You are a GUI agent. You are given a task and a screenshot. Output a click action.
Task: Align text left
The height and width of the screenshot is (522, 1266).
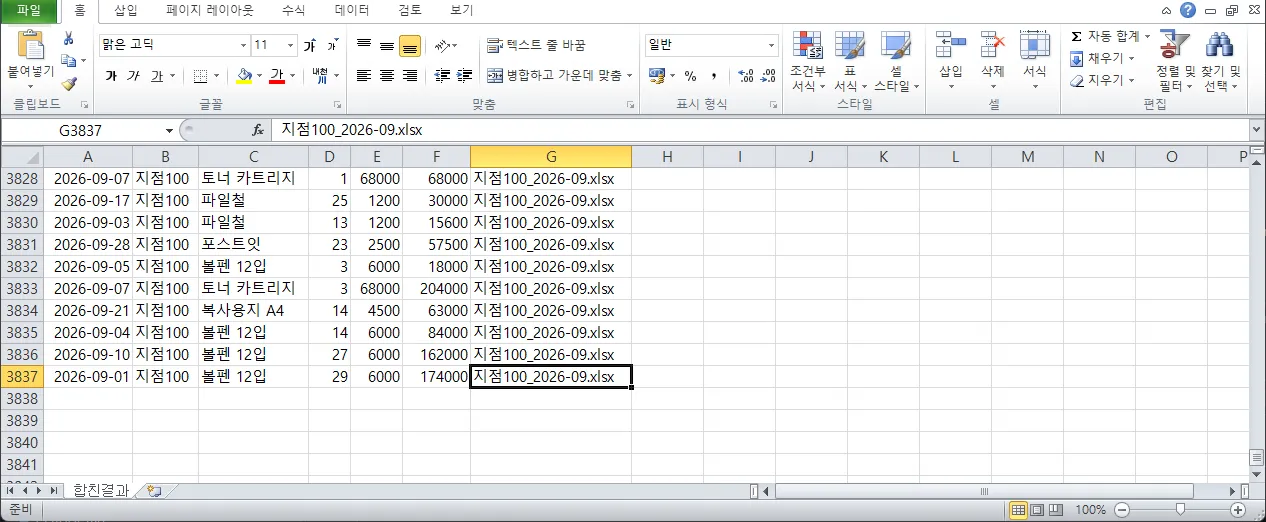pos(364,76)
